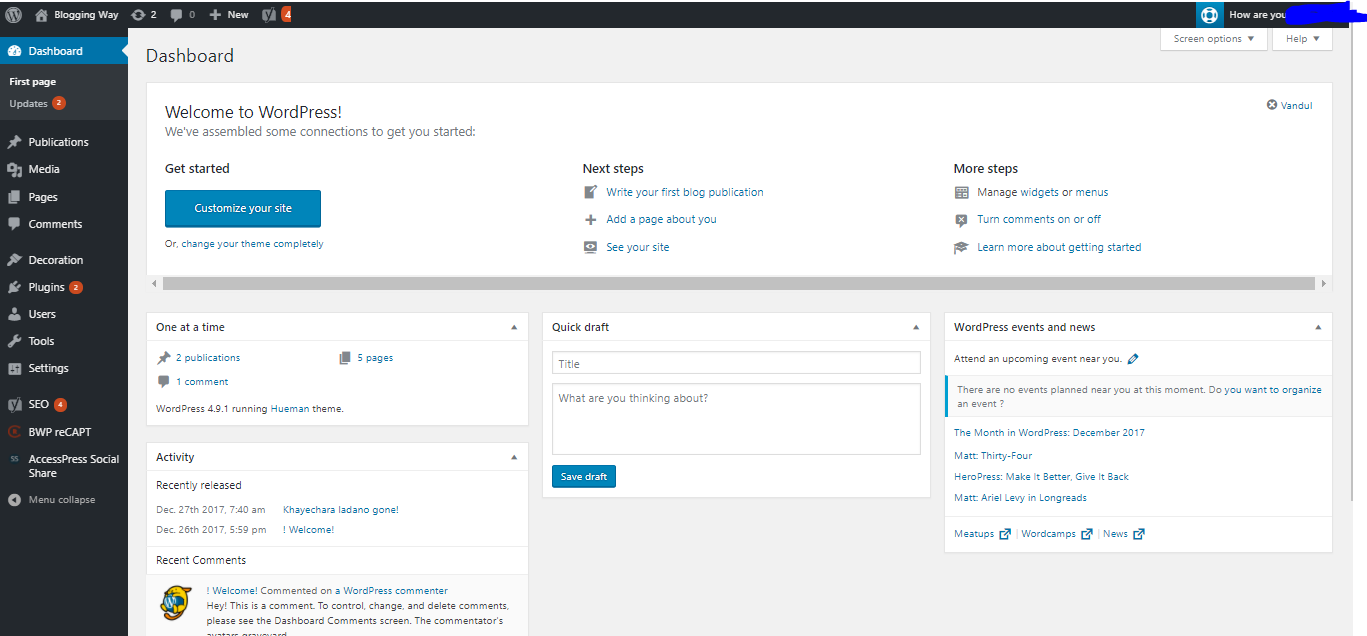Click the Publications pushpin icon in sidebar
The image size is (1367, 636).
tap(14, 142)
